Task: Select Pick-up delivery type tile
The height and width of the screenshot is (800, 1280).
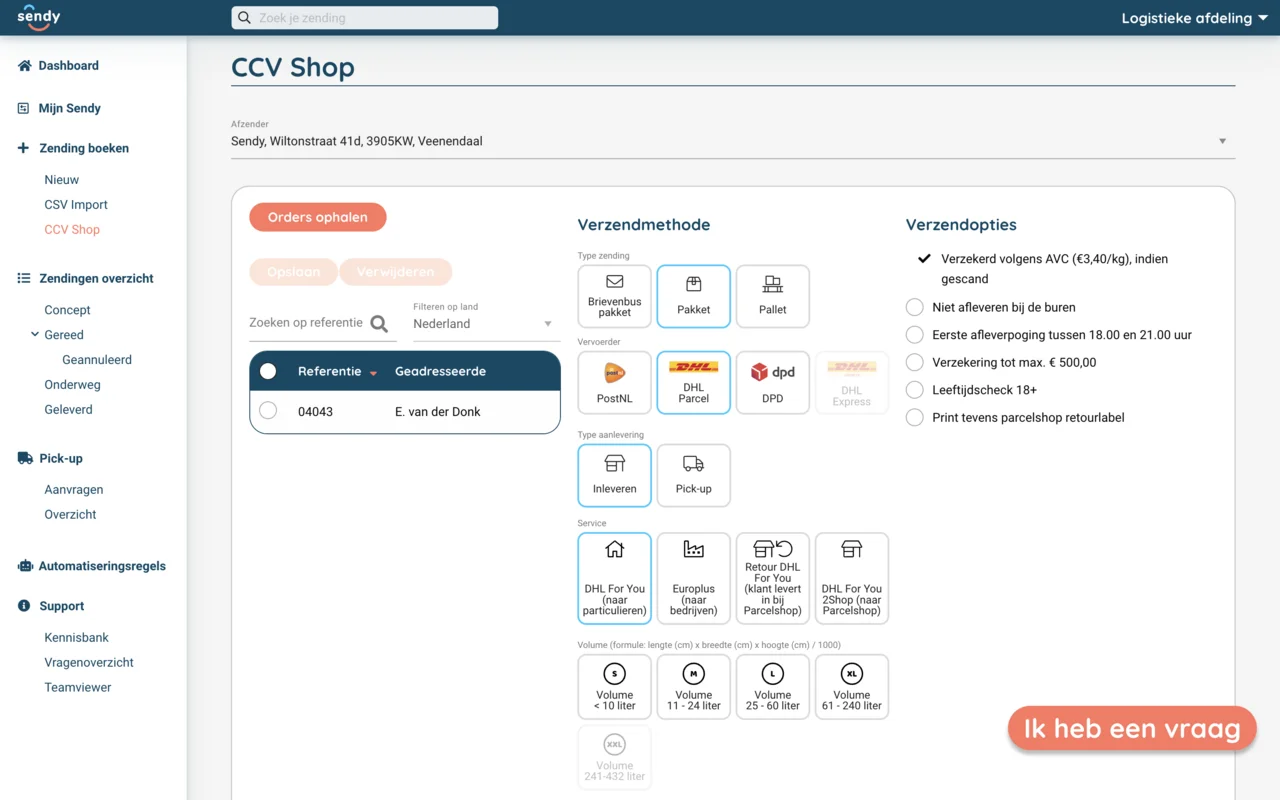Action: pos(694,475)
